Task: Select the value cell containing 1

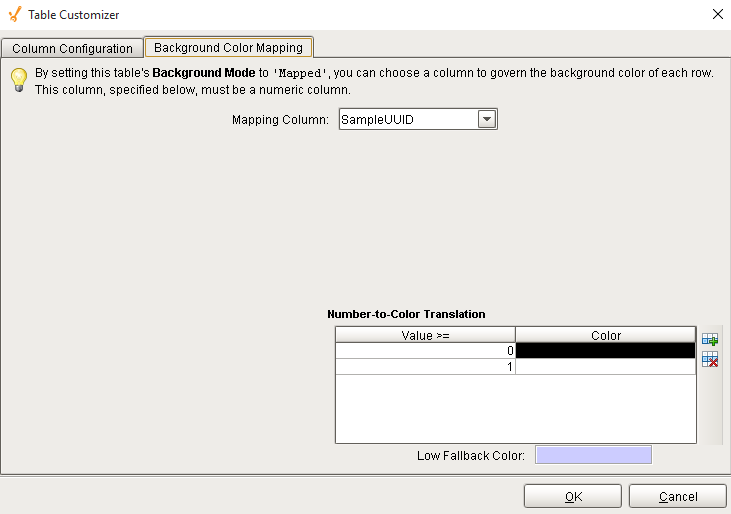Action: point(425,367)
